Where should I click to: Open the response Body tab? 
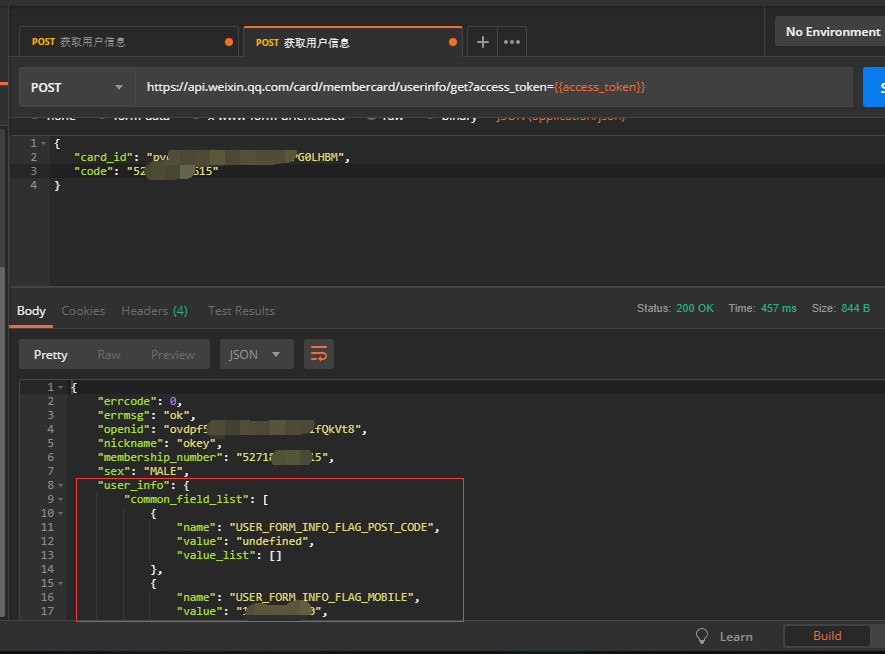click(31, 311)
